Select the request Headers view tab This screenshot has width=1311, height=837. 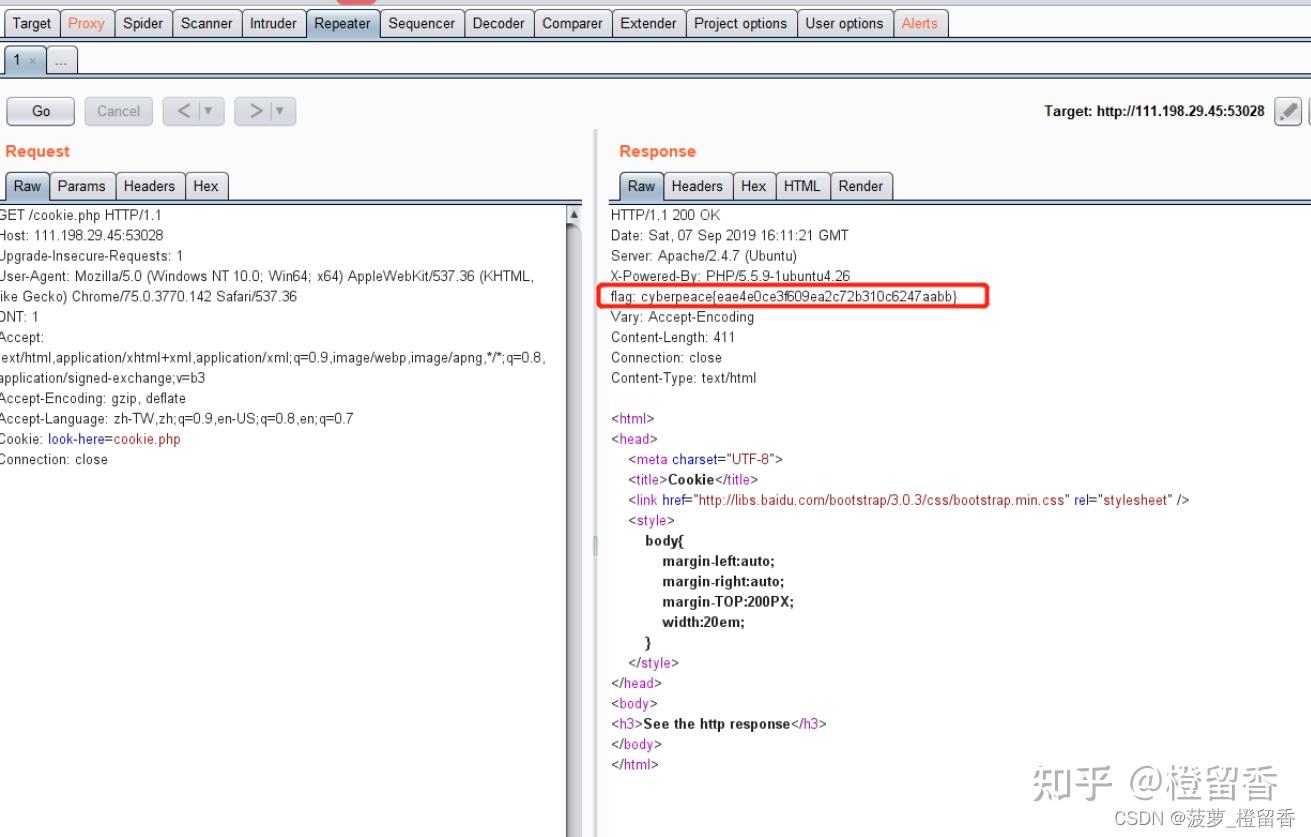pos(149,186)
